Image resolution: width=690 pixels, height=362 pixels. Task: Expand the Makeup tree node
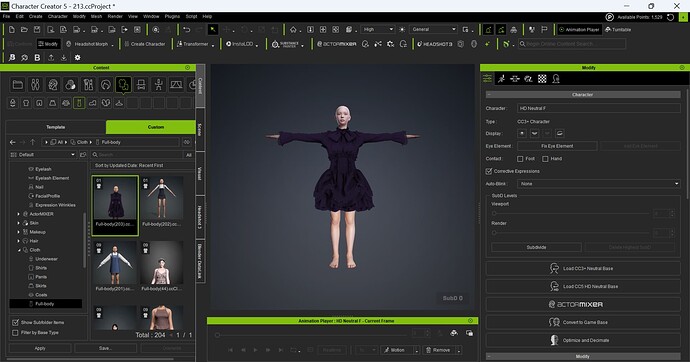point(18,232)
